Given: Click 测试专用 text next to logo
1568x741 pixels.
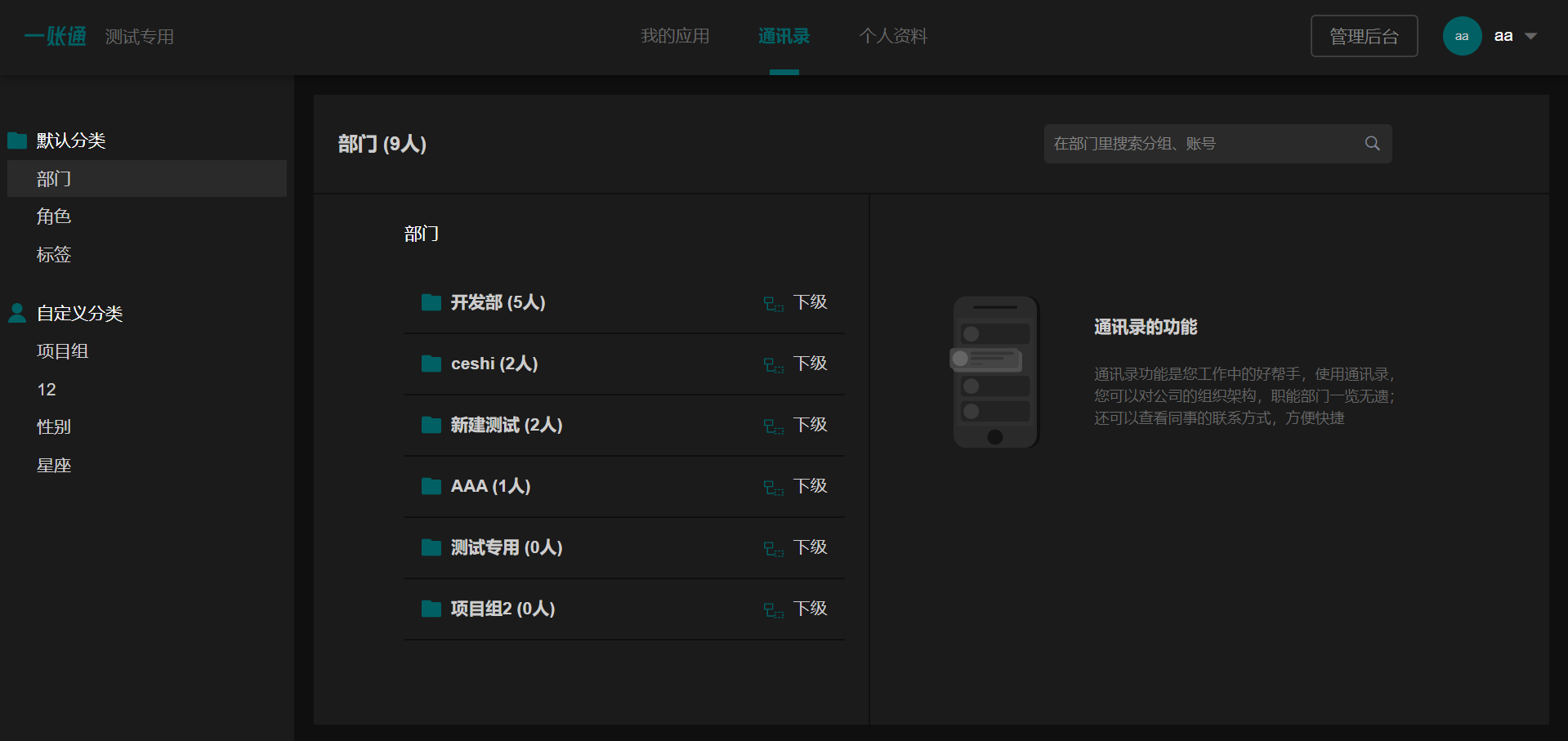Looking at the screenshot, I should [x=140, y=37].
